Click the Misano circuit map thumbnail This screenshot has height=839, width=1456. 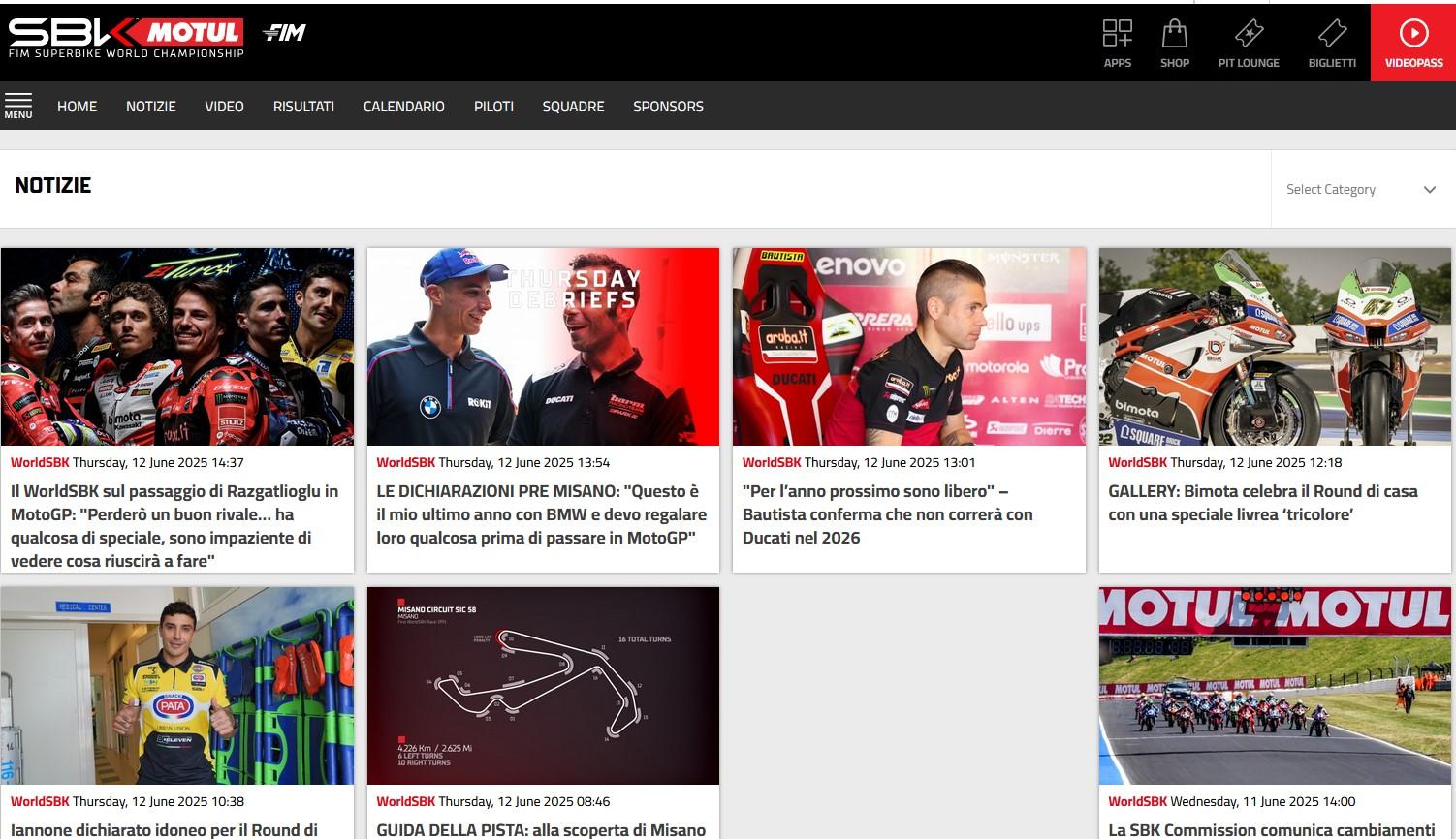click(x=543, y=686)
